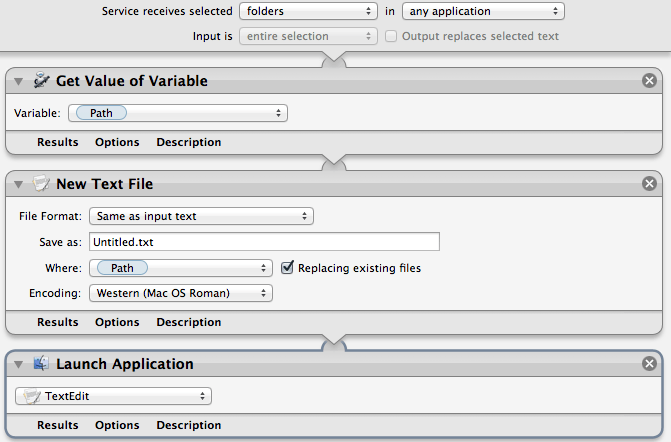671x442 pixels.
Task: Enable Output replaces selected text checkbox
Action: [391, 36]
